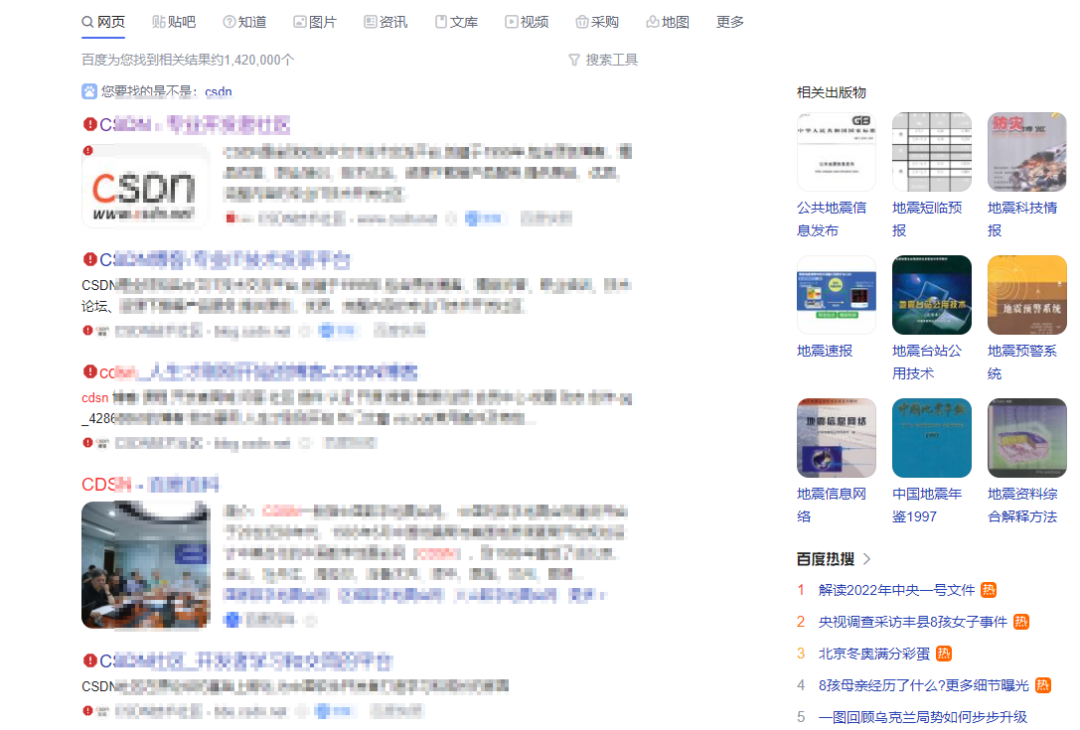Click the 地震预警系统 book cover
Image resolution: width=1080 pixels, height=730 pixels.
point(1027,295)
